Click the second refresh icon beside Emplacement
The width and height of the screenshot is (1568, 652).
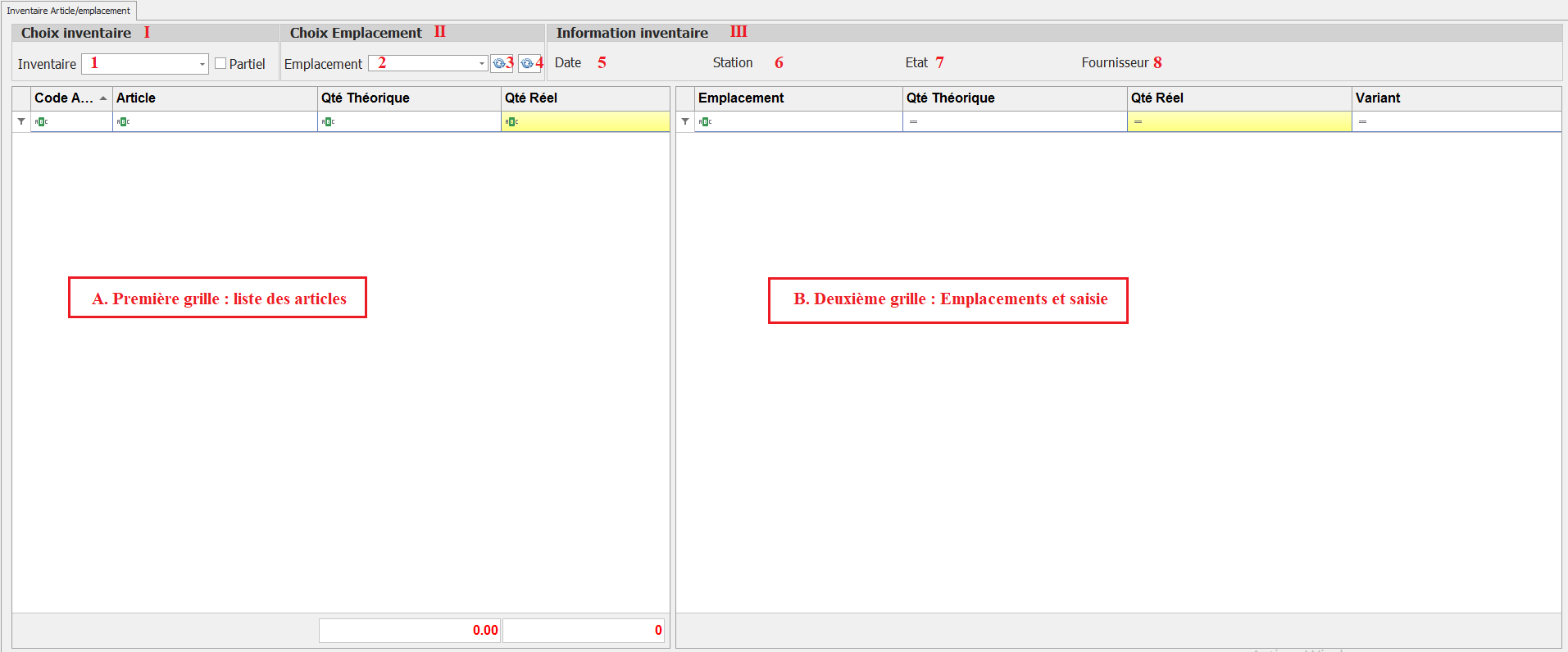[x=527, y=63]
